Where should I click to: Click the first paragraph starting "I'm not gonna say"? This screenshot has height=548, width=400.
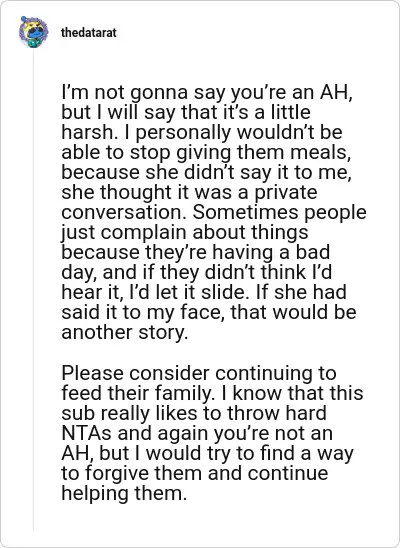point(214,212)
